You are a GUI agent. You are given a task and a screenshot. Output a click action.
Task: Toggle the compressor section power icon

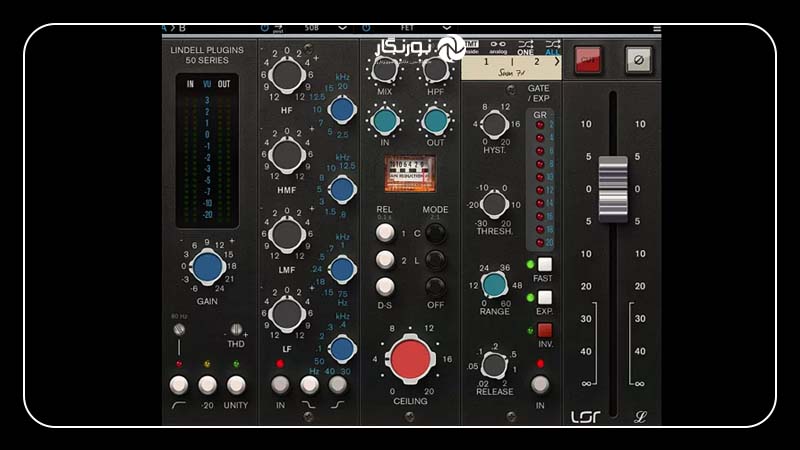tap(366, 28)
